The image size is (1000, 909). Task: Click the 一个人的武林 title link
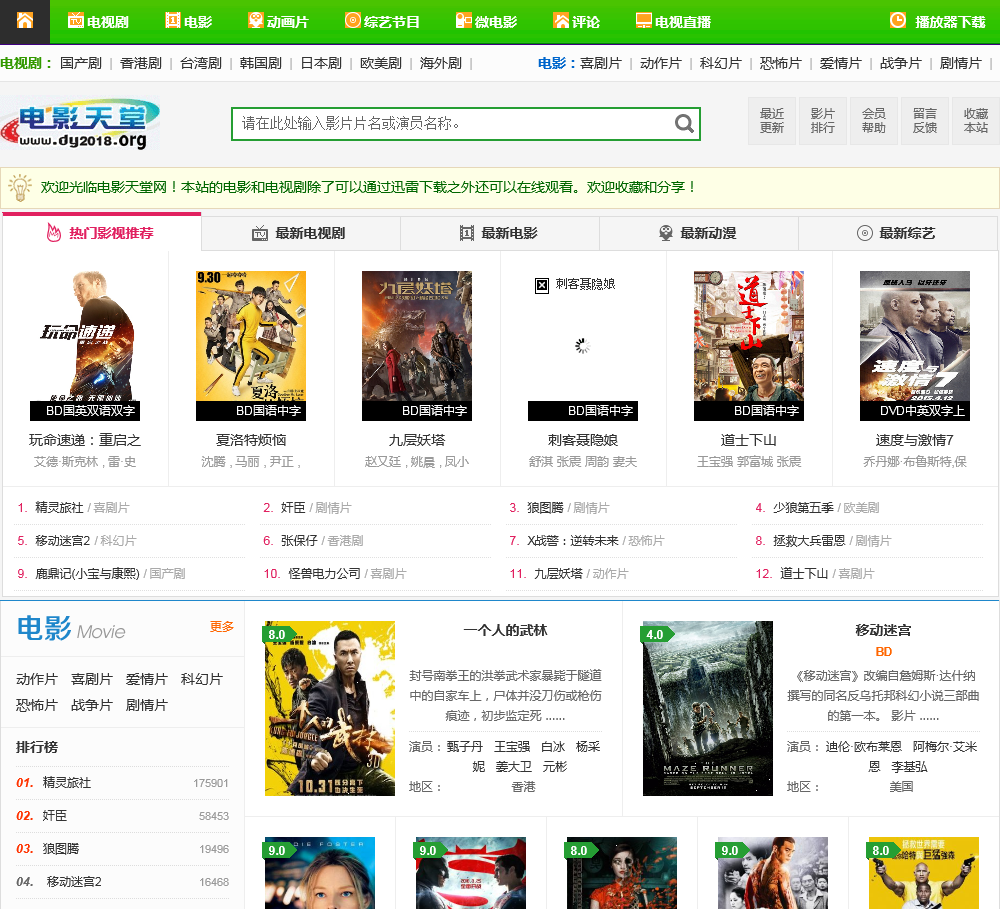[505, 631]
